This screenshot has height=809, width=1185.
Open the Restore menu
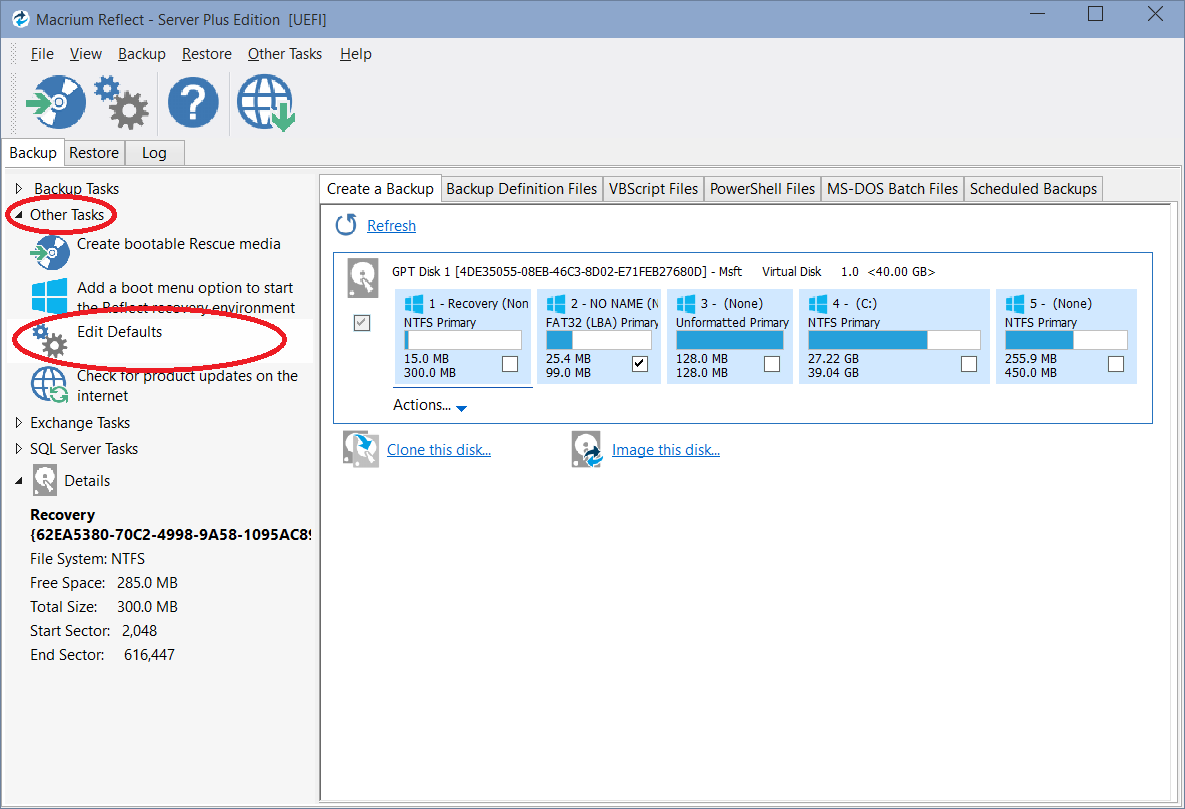point(206,54)
